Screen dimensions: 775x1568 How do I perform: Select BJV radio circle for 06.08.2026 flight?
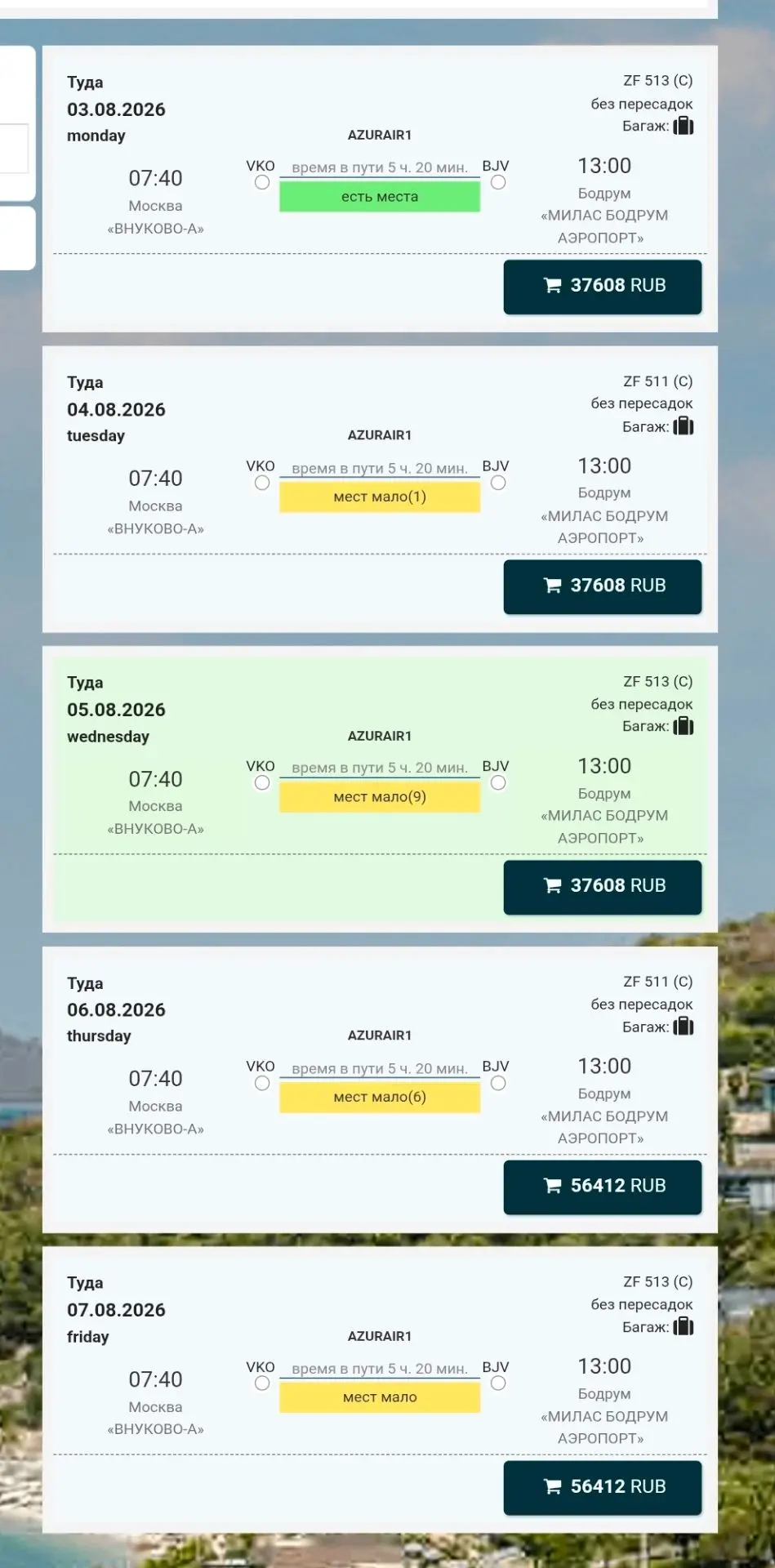(x=498, y=1084)
